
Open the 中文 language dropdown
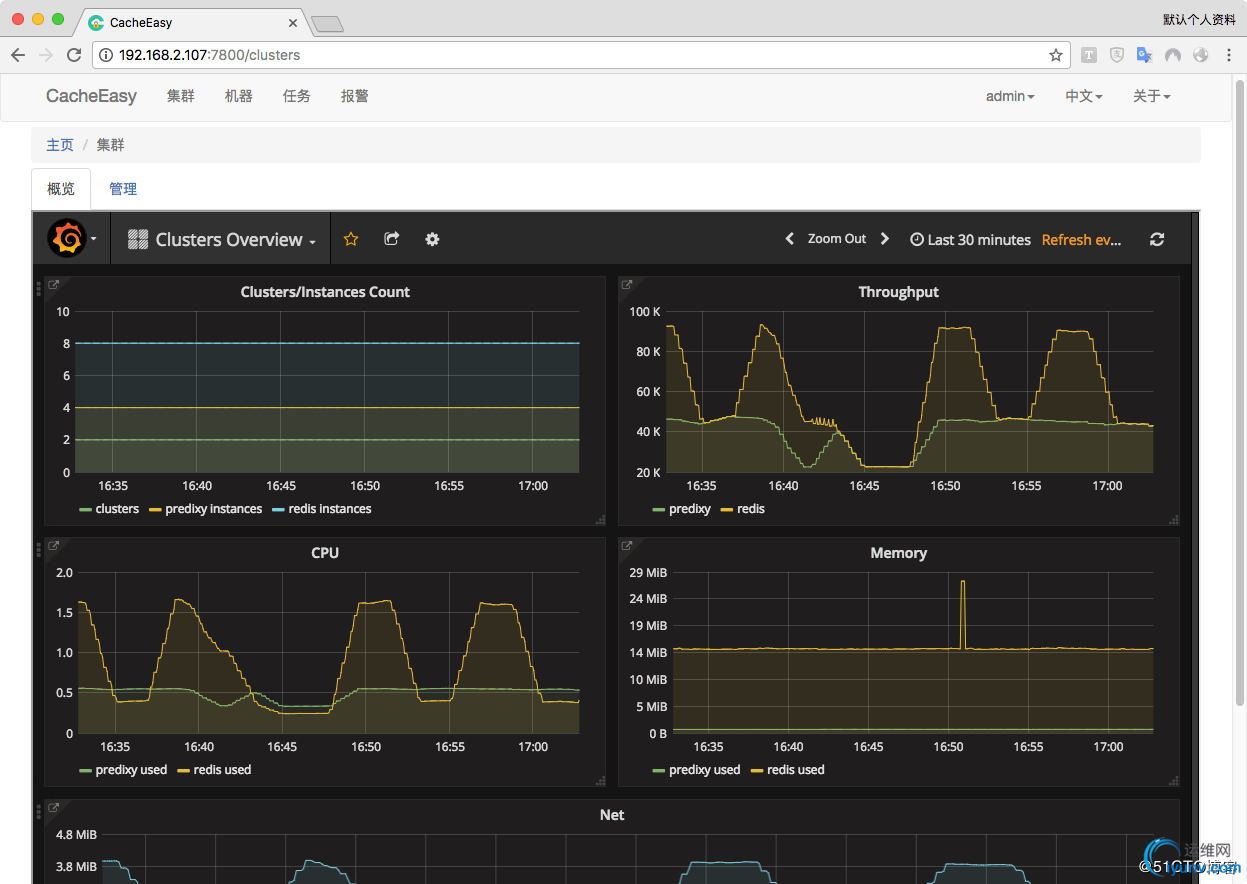coord(1083,96)
